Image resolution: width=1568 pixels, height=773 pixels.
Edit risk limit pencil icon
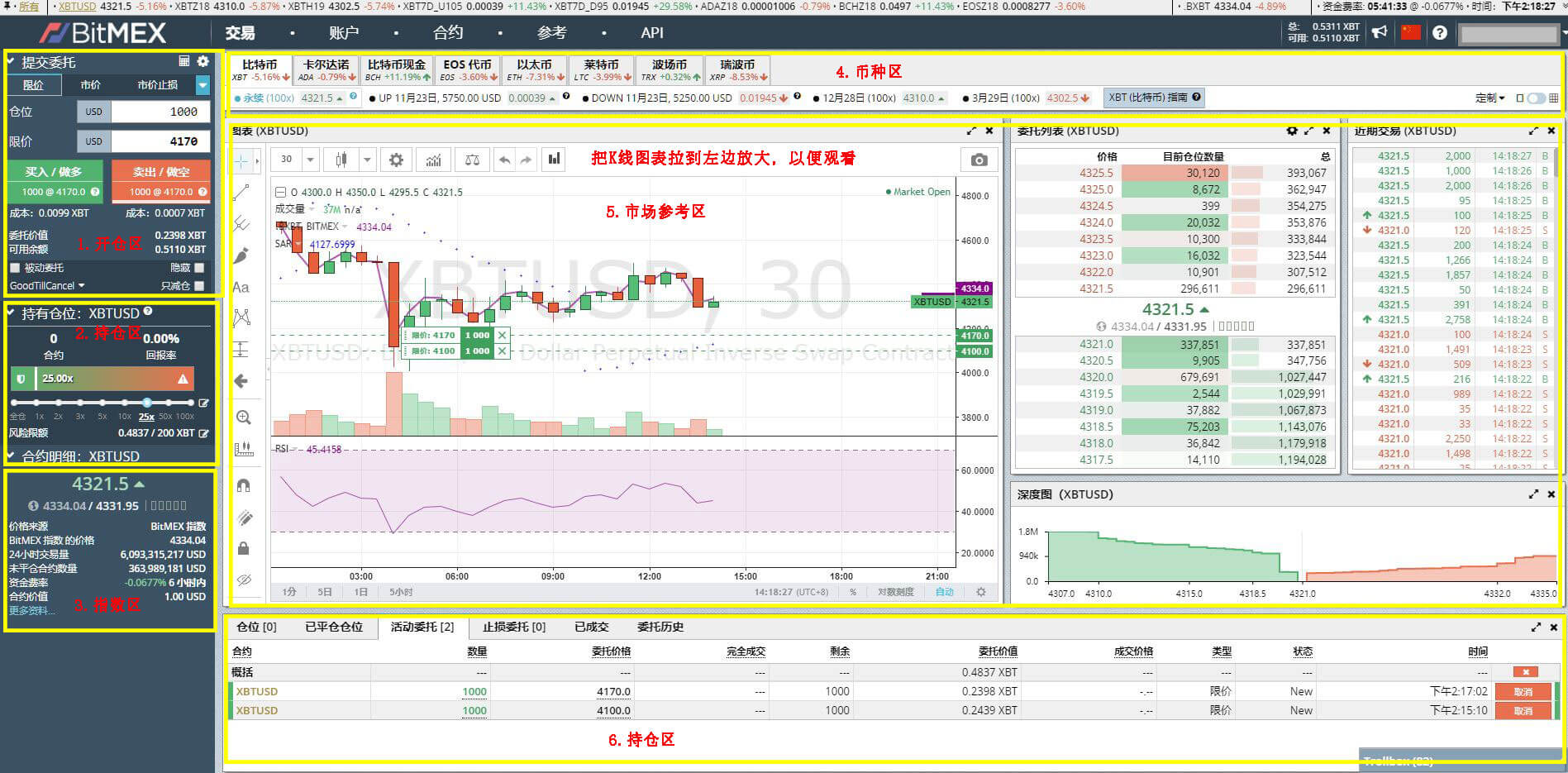pos(204,433)
